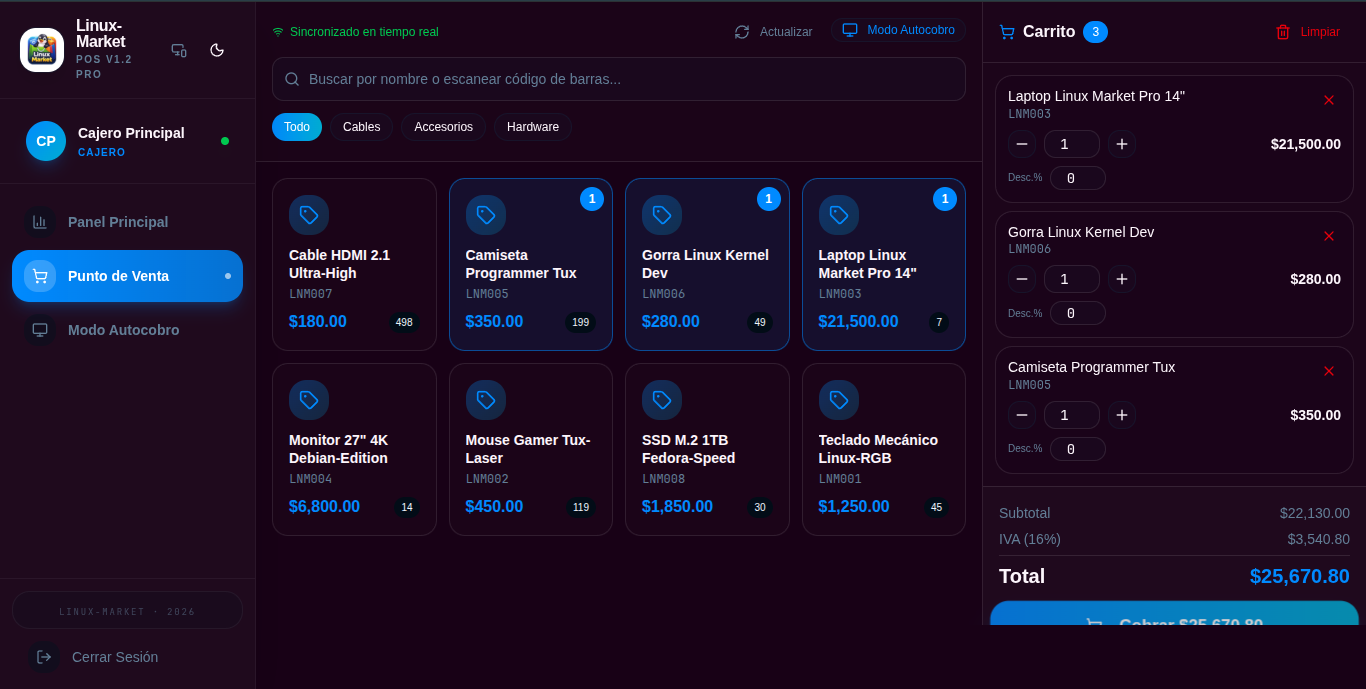Click tag icon on Laptop Linux Market card
Image resolution: width=1366 pixels, height=689 pixels.
tap(839, 215)
